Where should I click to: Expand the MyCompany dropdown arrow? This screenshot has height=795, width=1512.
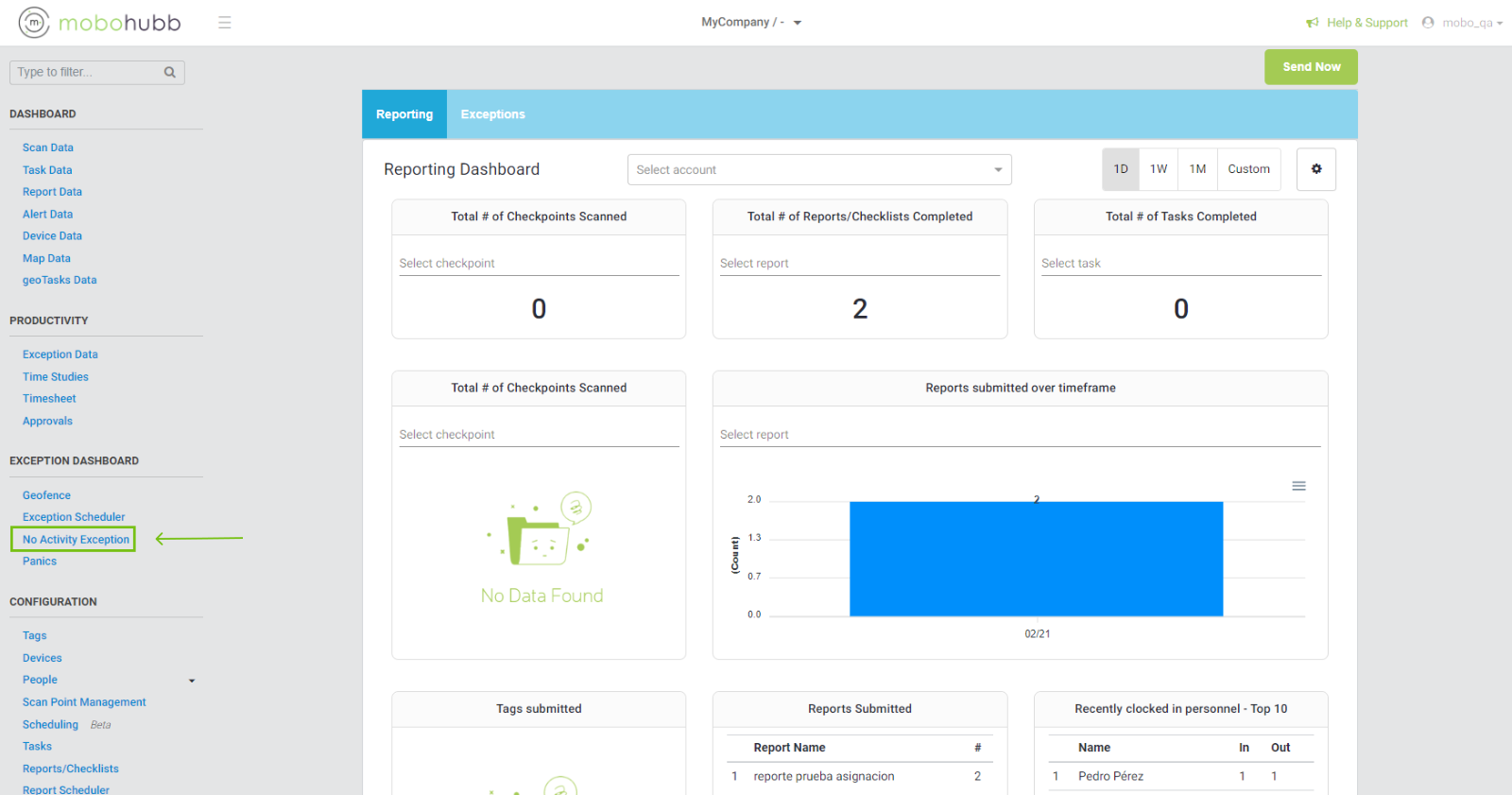pos(798,23)
